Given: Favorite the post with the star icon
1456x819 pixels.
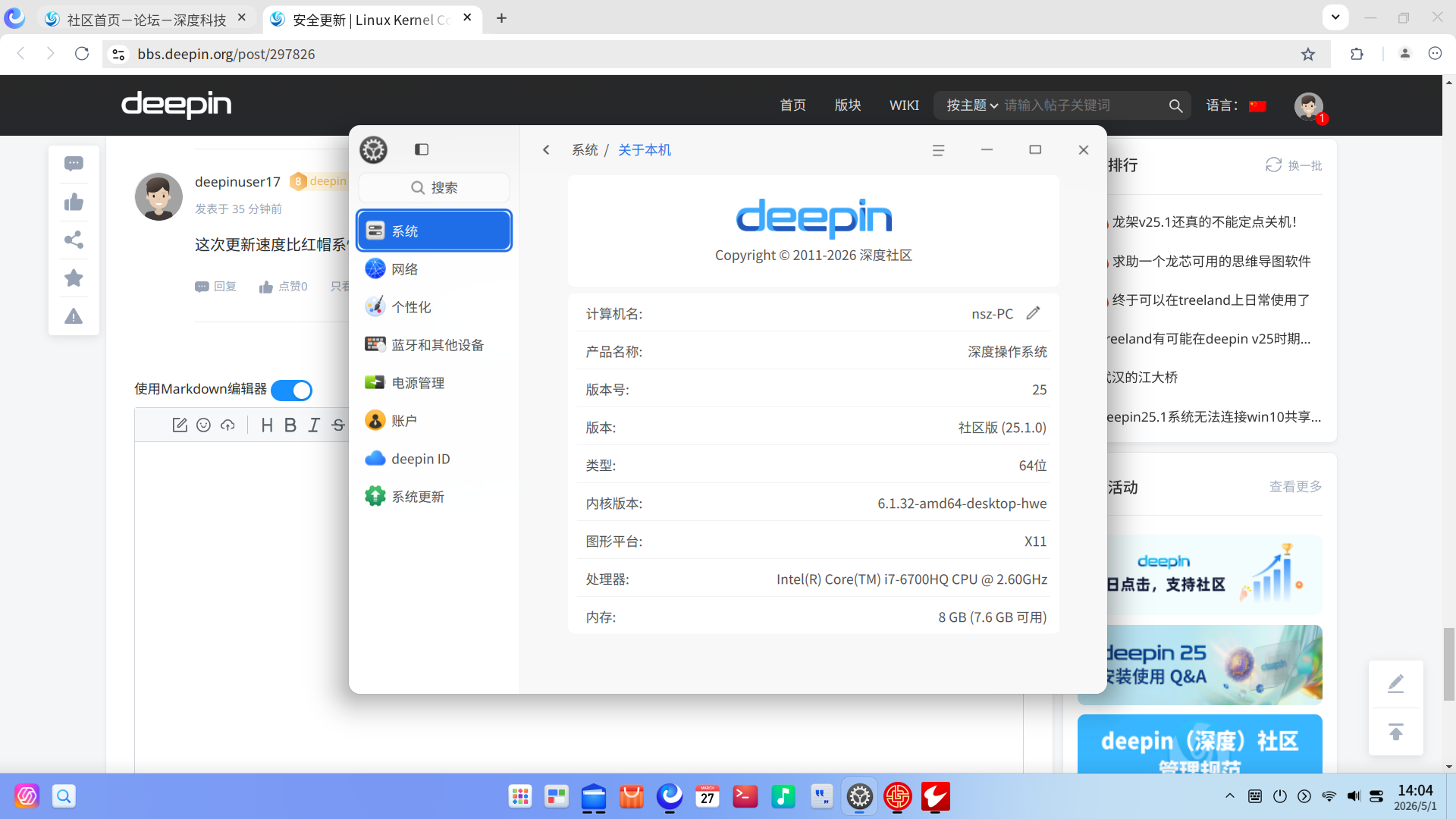Looking at the screenshot, I should pos(74,278).
